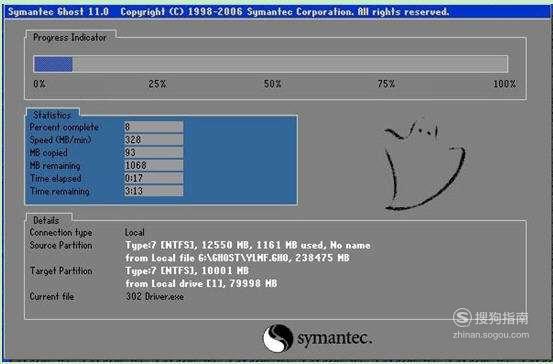Image resolution: width=553 pixels, height=364 pixels.
Task: Click the Symantec Ghost 11.0 title bar text
Action: coord(59,12)
